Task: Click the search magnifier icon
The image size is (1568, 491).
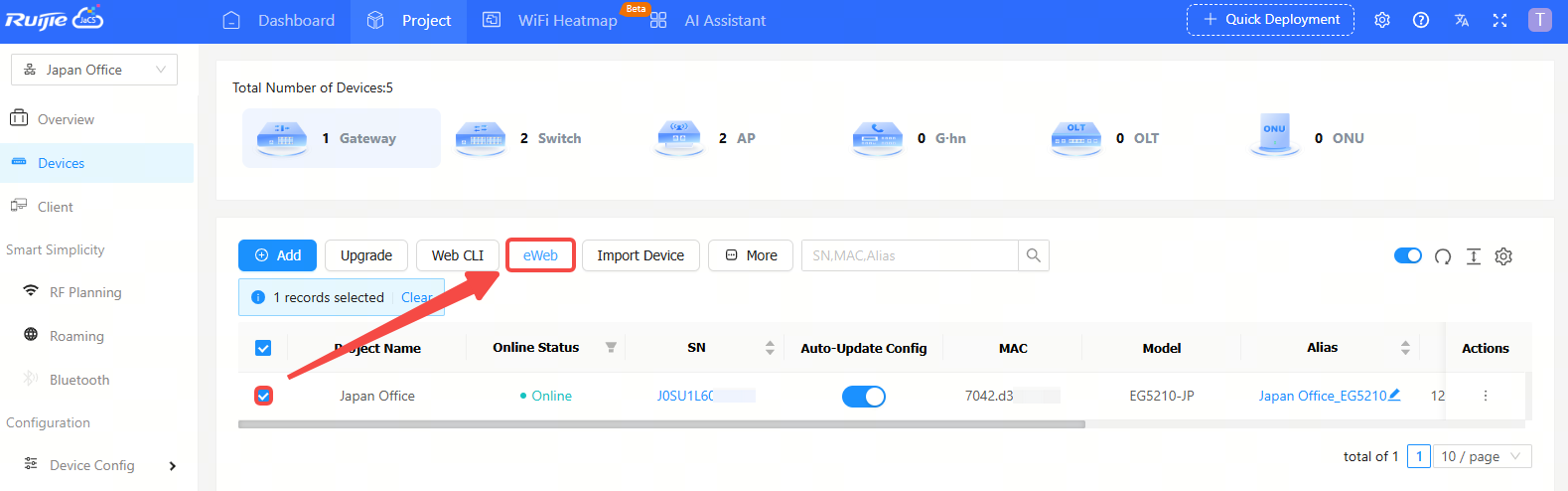Action: (x=1033, y=255)
